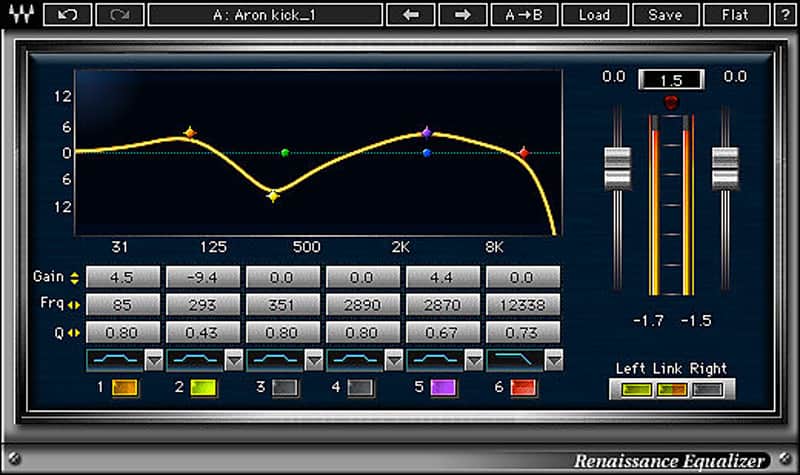Toggle band 1 orange on/off button

(x=124, y=388)
